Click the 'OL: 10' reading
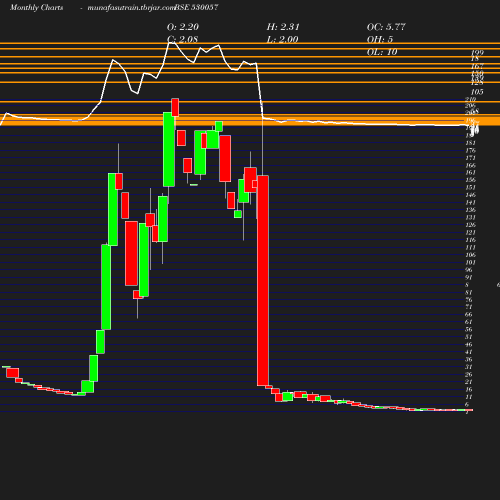The image size is (500, 500). (x=382, y=52)
